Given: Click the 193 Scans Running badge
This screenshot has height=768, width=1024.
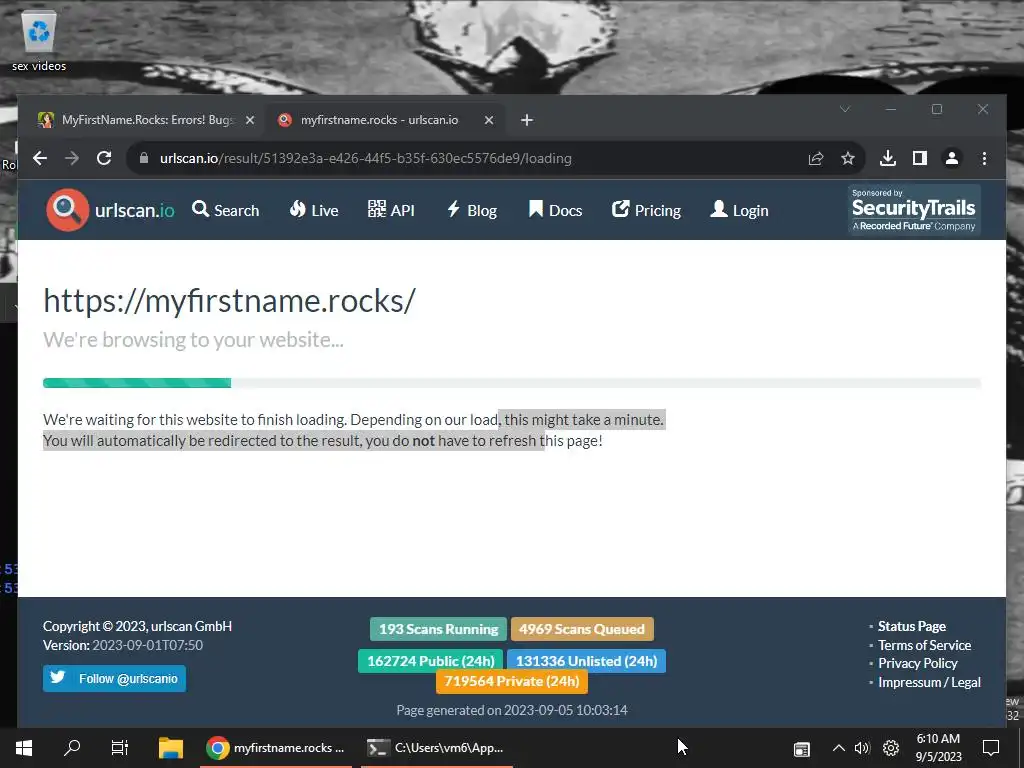Looking at the screenshot, I should point(438,629).
